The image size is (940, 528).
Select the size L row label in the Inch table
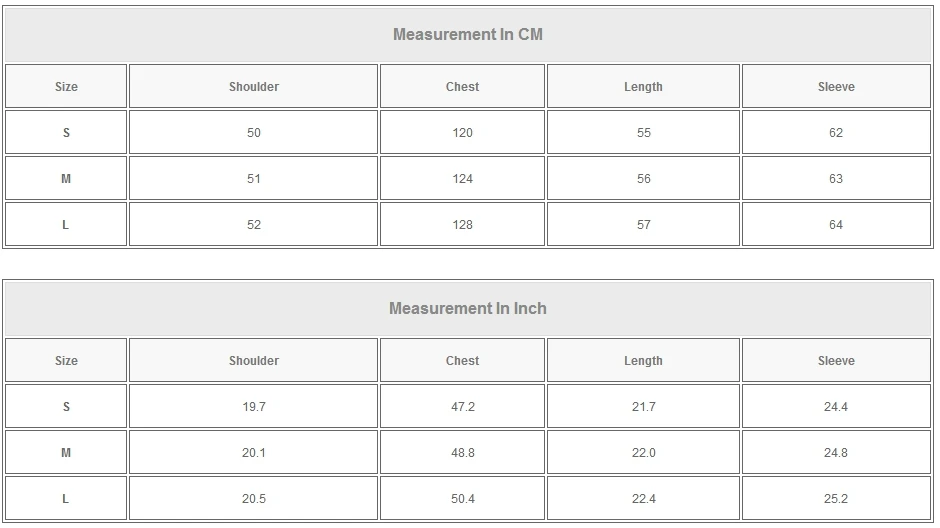(x=66, y=499)
